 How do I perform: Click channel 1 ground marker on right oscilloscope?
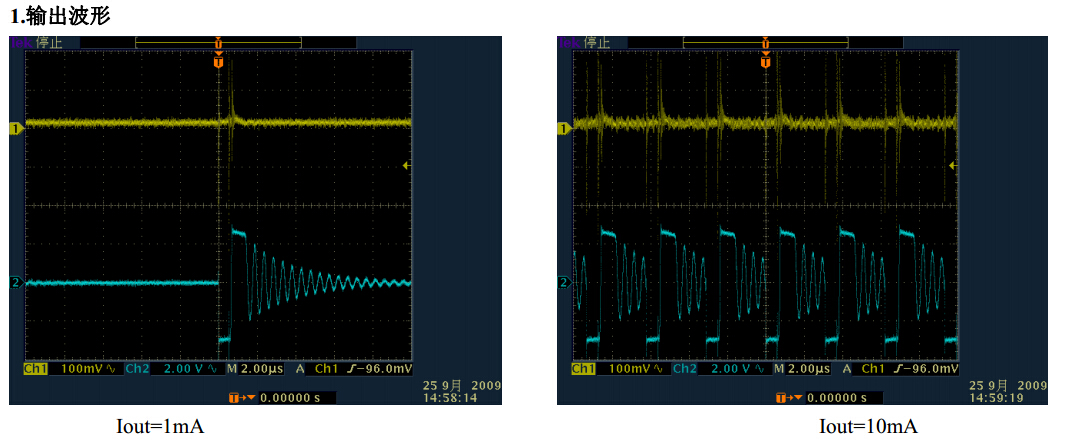coord(563,128)
